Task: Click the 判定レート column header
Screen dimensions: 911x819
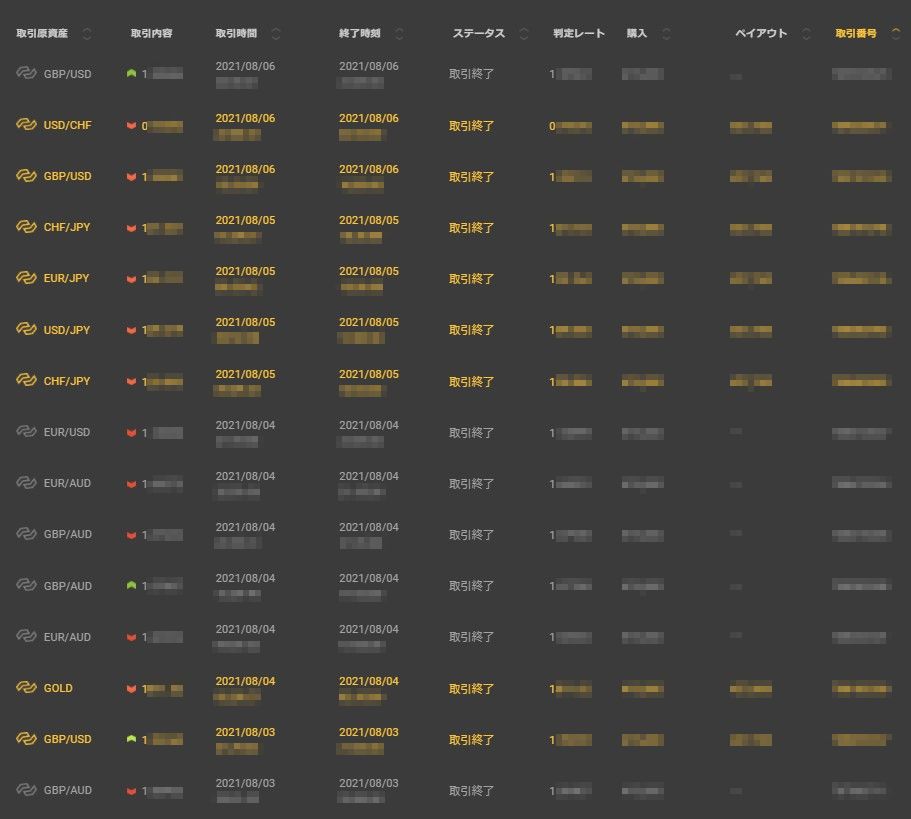Action: 579,34
